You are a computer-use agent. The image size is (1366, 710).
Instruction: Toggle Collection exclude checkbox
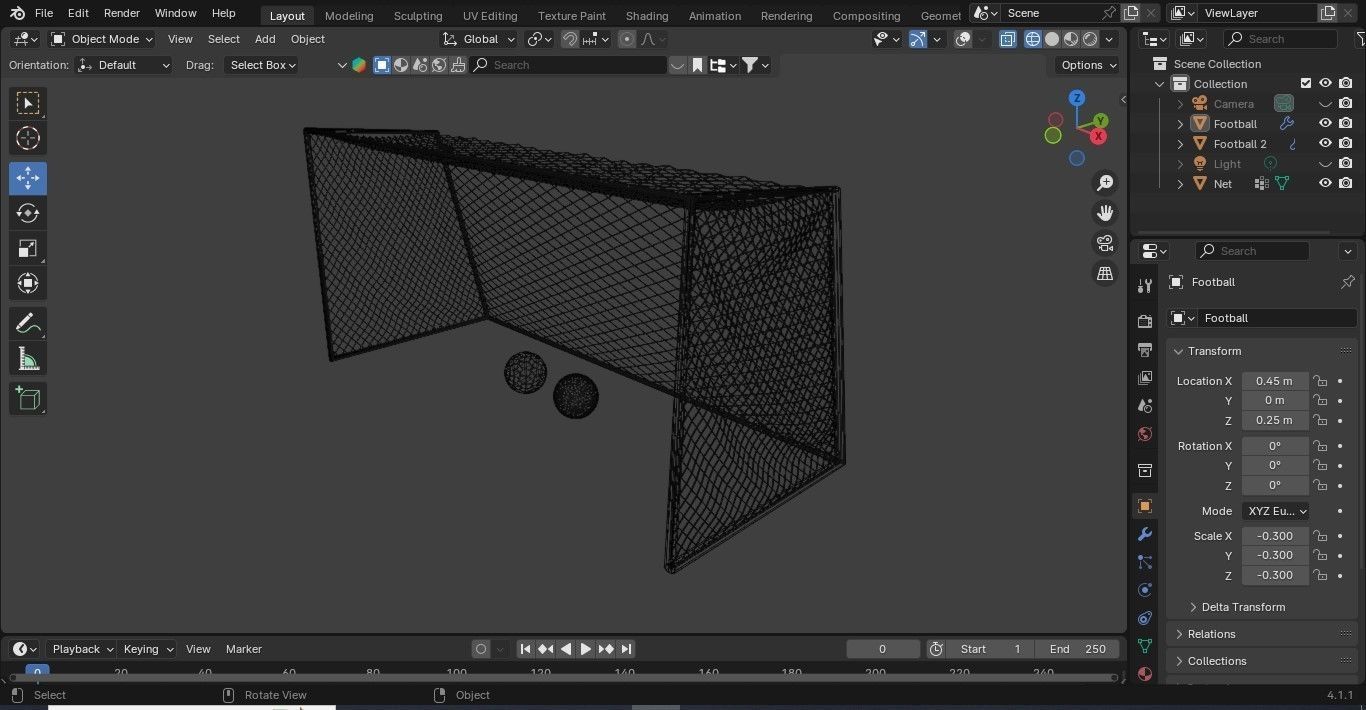click(1305, 83)
